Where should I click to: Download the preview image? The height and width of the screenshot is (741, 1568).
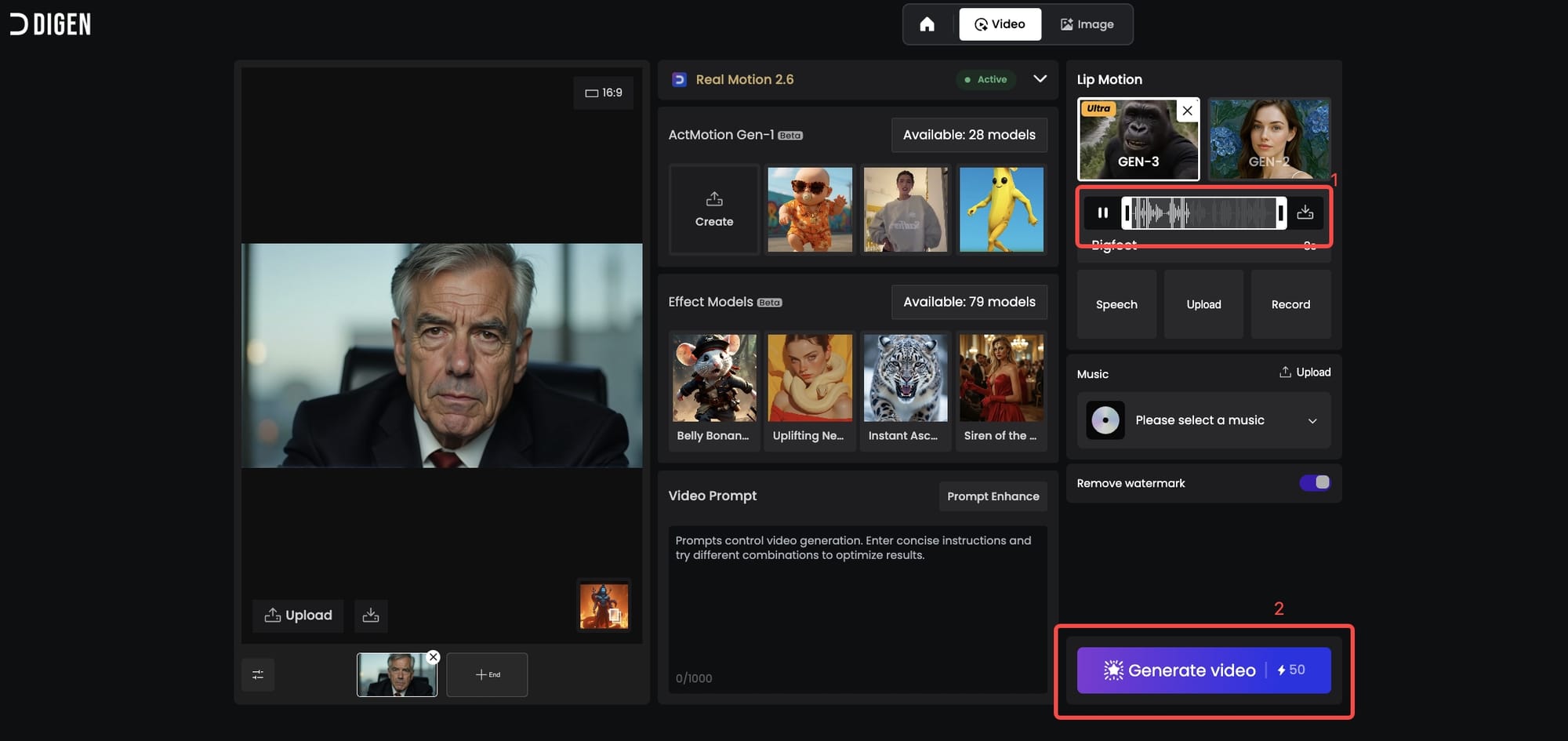tap(371, 616)
